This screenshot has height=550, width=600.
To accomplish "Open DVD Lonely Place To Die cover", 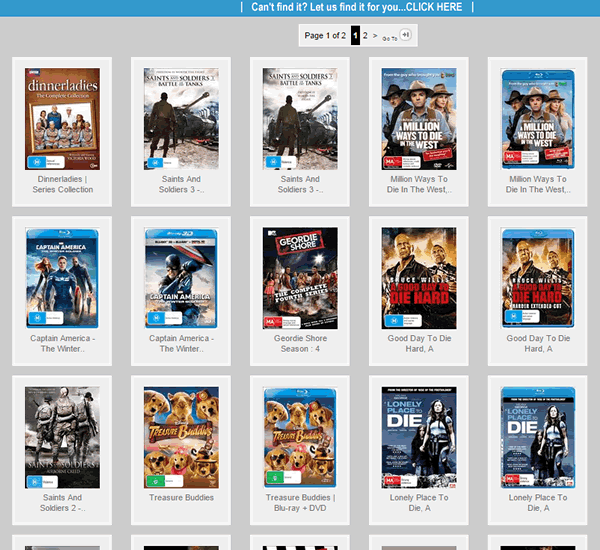I will coord(419,437).
